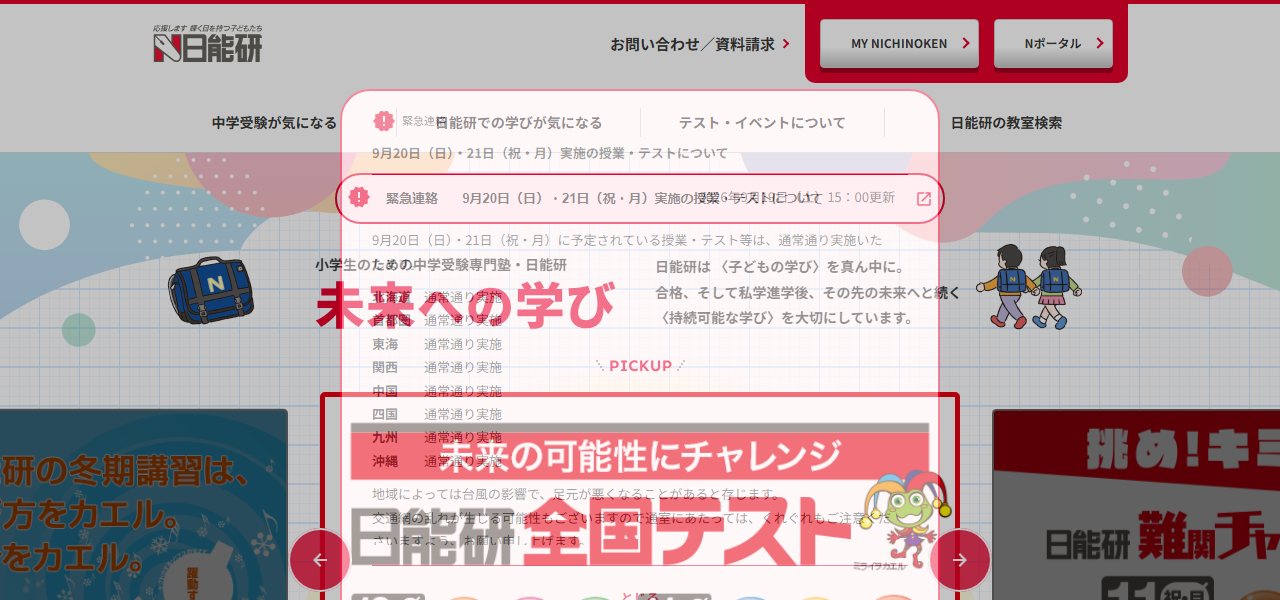This screenshot has height=600, width=1280.
Task: Click the external-link icon in 緊急連絡 banner
Action: pyautogui.click(x=924, y=198)
